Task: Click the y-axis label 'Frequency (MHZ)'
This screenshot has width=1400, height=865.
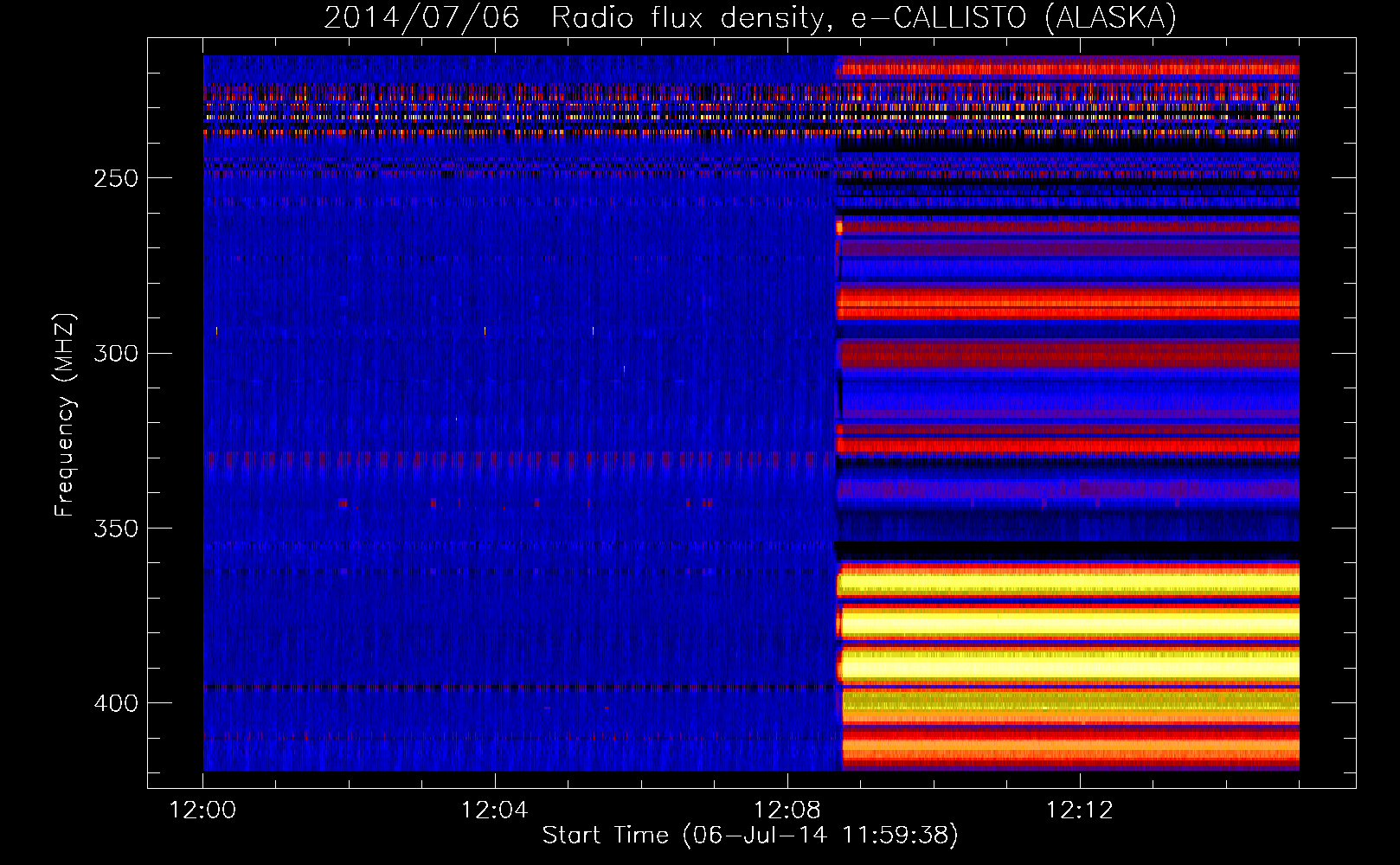Action: (66, 415)
